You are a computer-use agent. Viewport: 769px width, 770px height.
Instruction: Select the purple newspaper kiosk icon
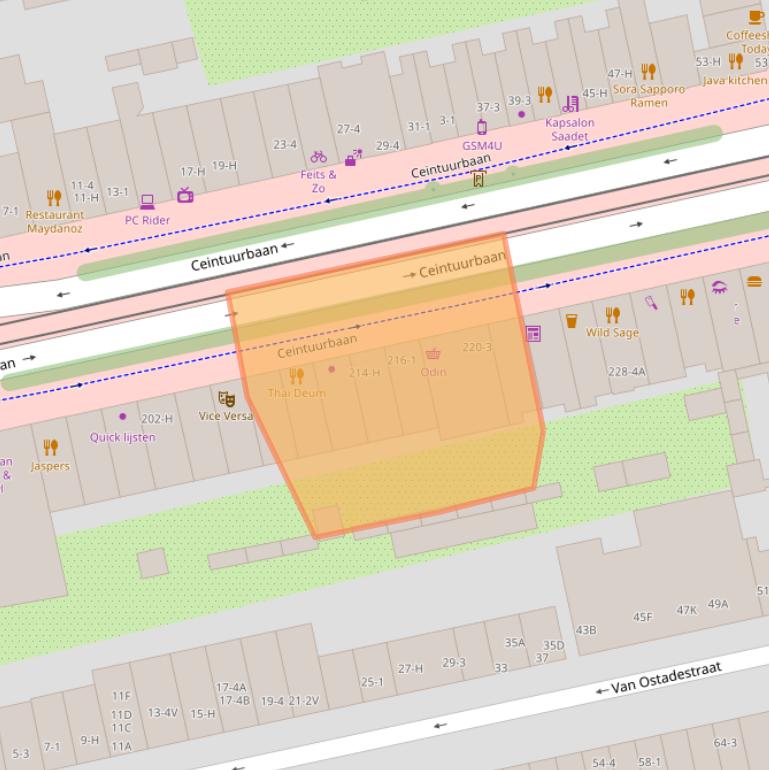pos(533,334)
